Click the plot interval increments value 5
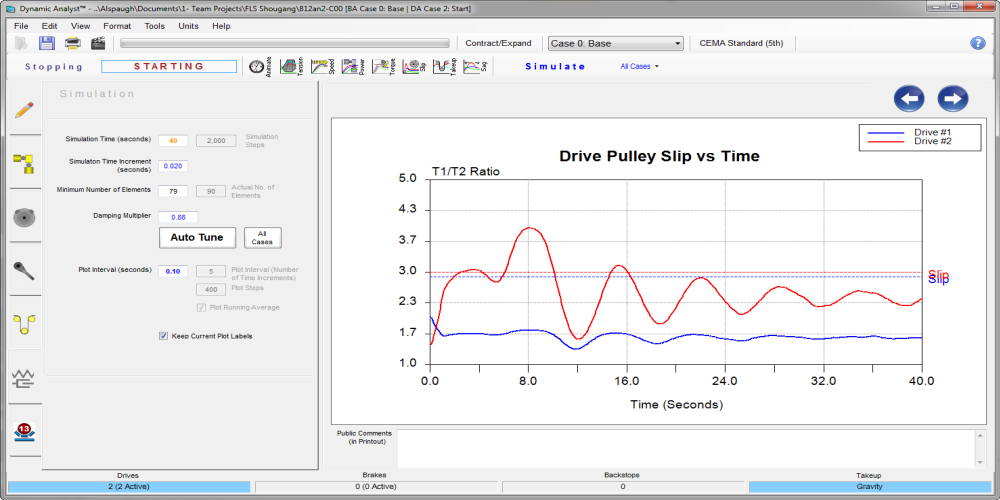Image resolution: width=1000 pixels, height=500 pixels. point(210,270)
